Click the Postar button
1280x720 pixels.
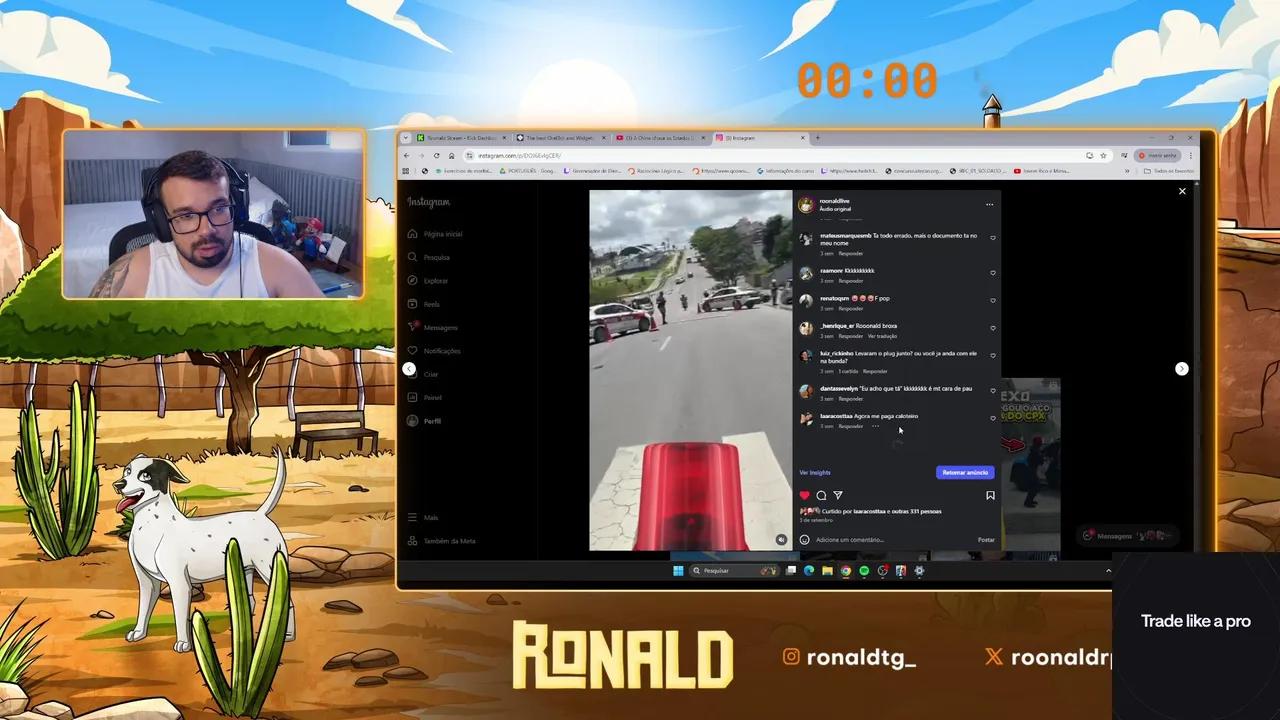click(986, 540)
